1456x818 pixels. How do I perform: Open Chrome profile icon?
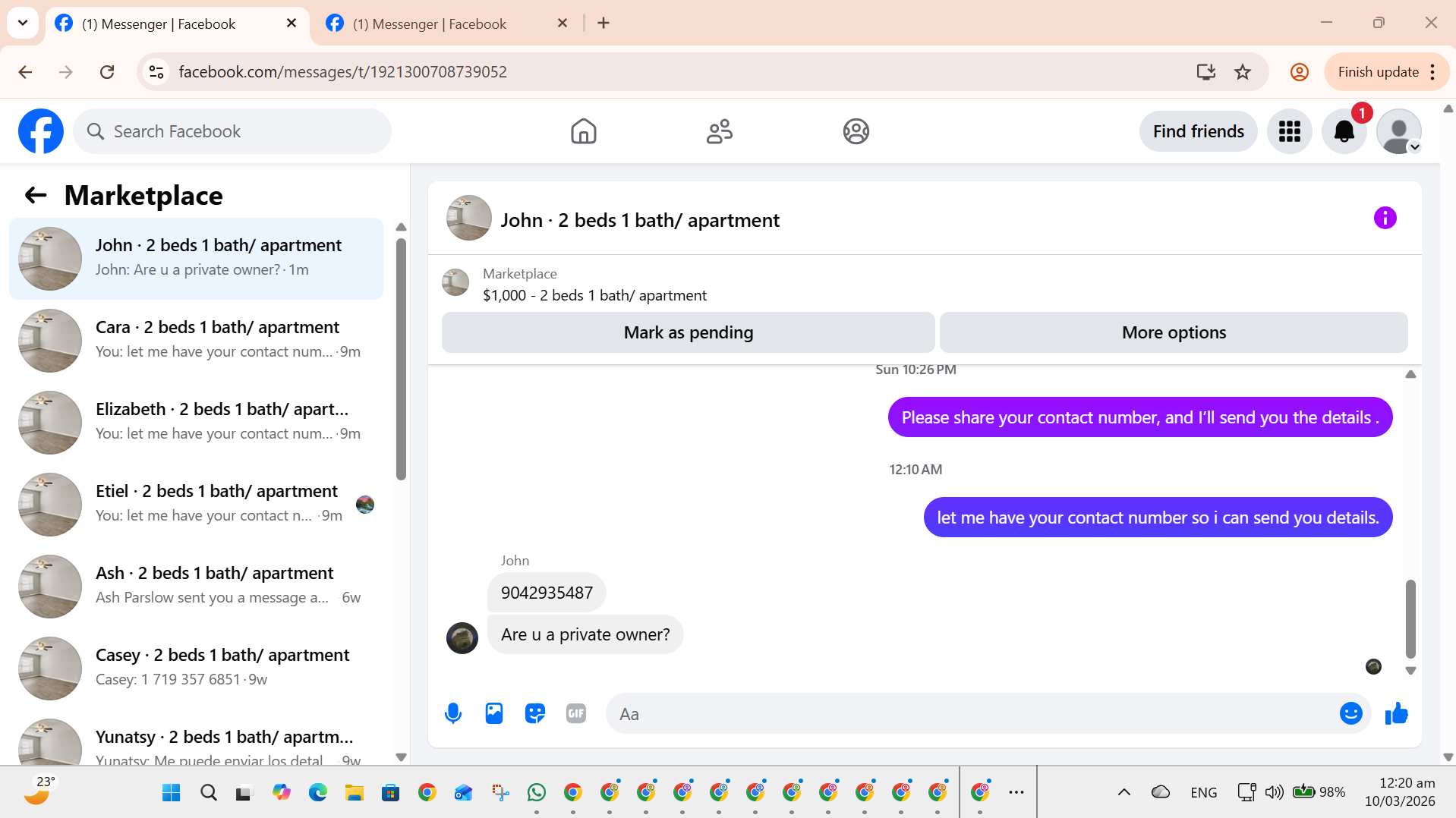[x=1299, y=72]
